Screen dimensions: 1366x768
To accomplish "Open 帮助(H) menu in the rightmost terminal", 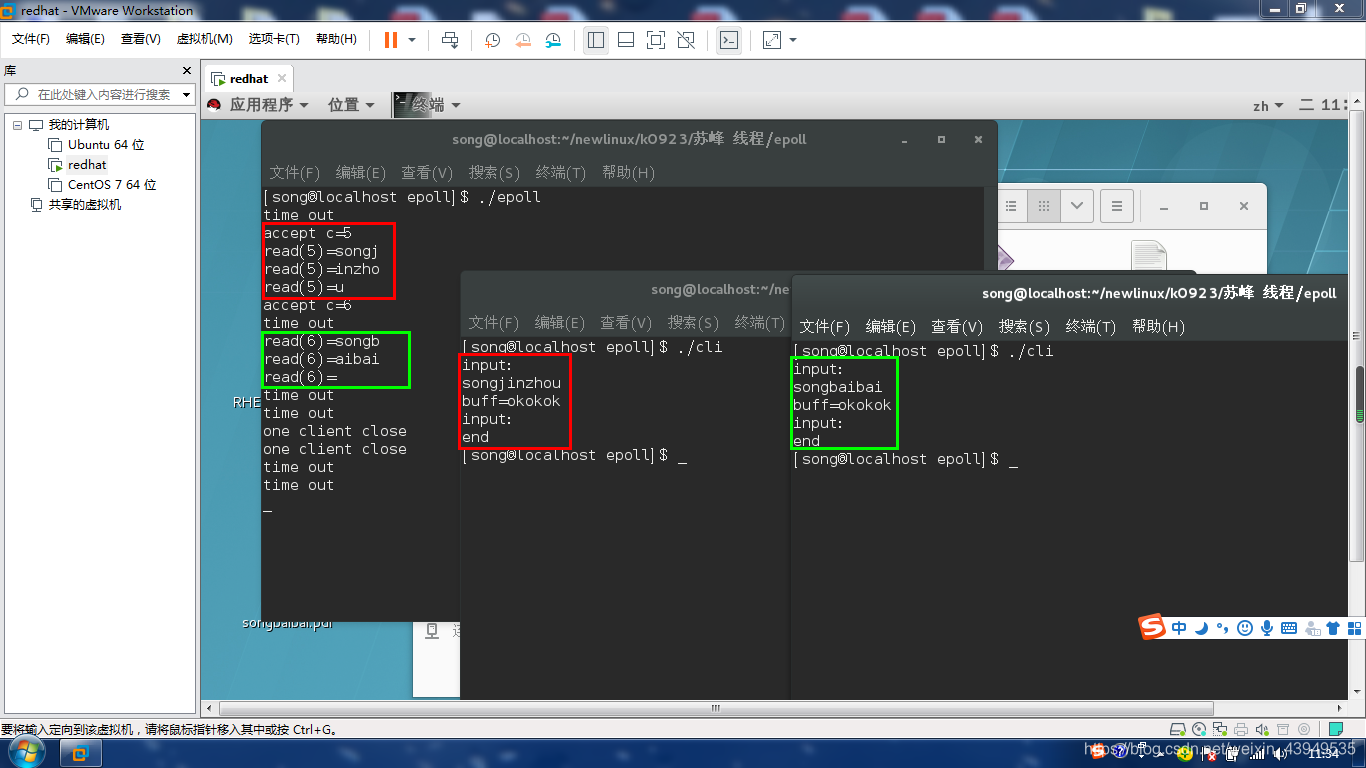I will coord(1158,326).
